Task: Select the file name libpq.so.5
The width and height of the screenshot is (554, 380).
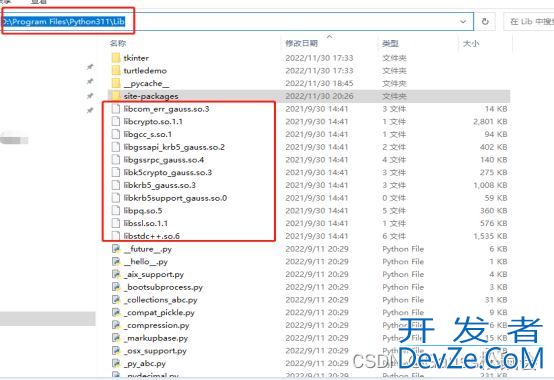Action: [x=143, y=210]
